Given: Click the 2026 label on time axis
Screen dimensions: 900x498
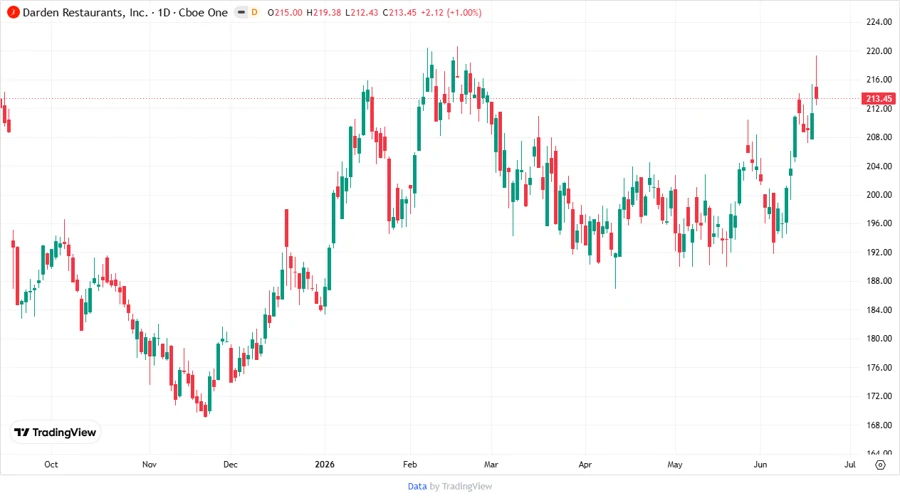Looking at the screenshot, I should 324,464.
